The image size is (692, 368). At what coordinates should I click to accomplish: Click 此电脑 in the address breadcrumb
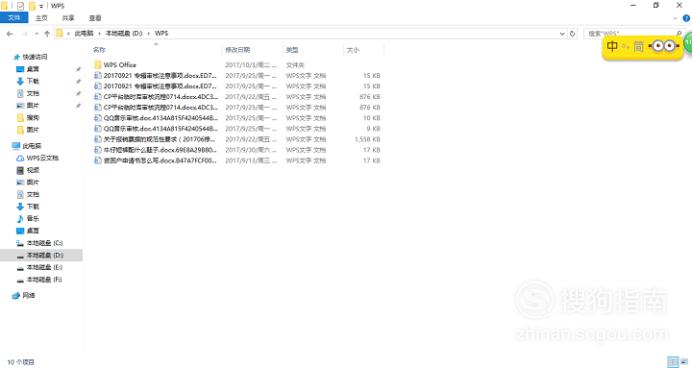point(84,34)
